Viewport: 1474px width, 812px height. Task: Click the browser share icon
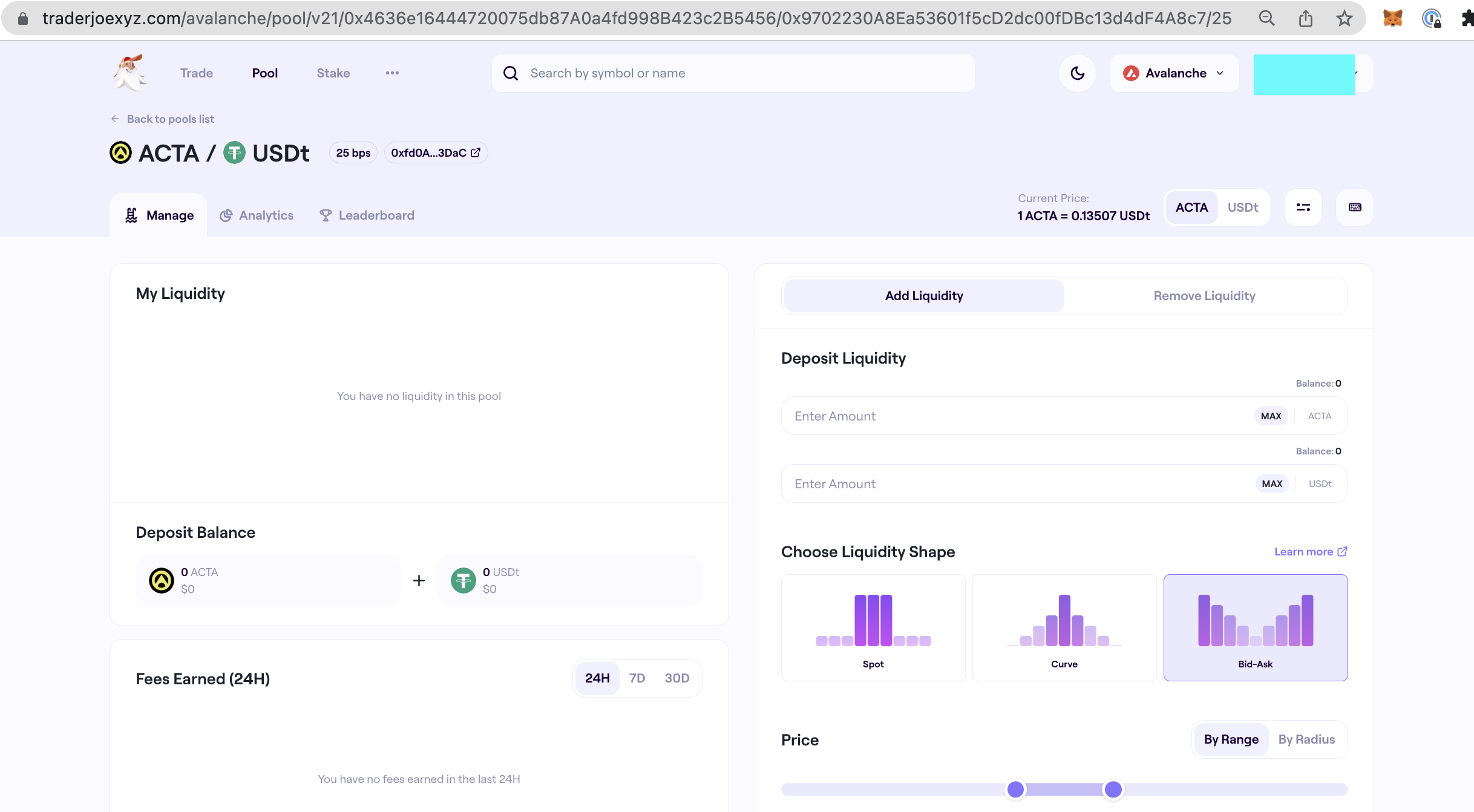[x=1305, y=18]
